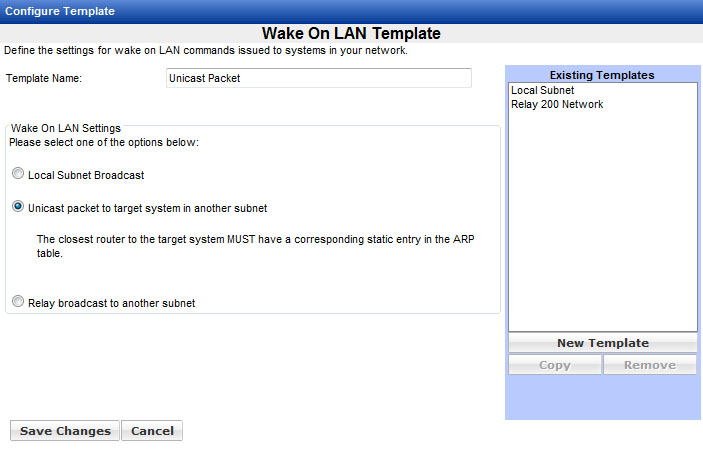
Task: Click the Existing Templates panel header
Action: tap(602, 75)
